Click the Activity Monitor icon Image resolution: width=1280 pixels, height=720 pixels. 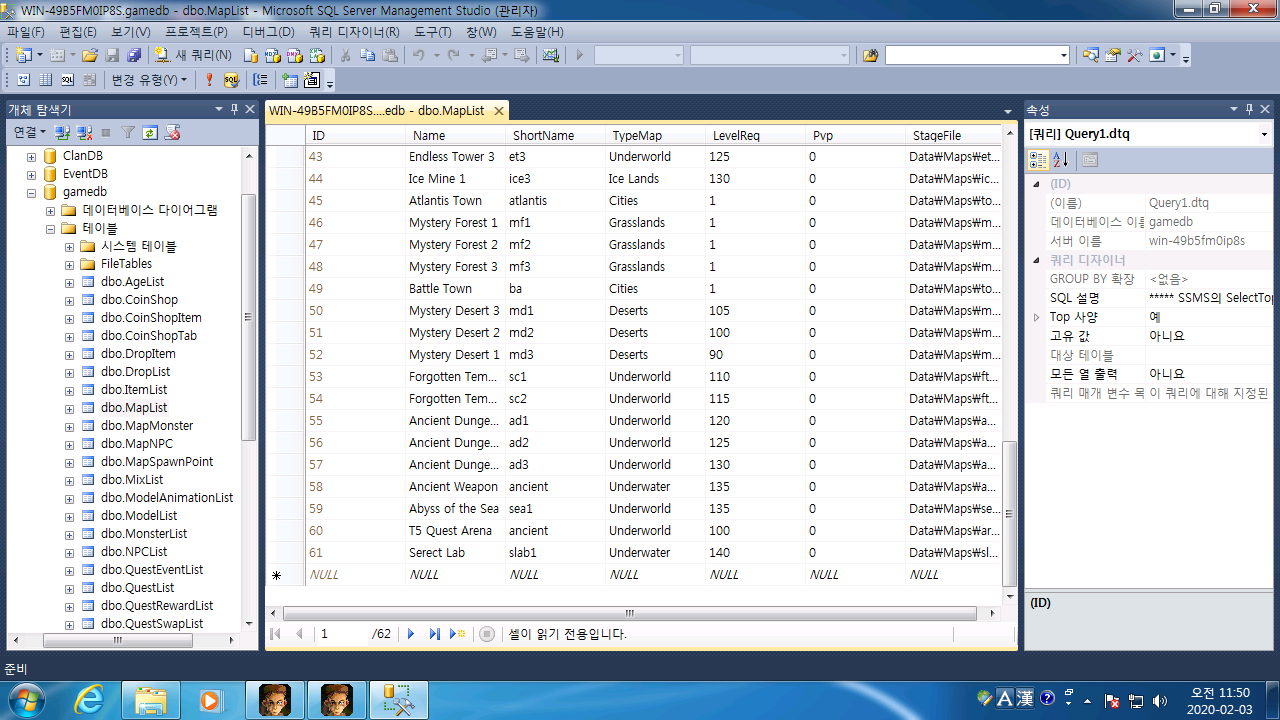(x=551, y=55)
